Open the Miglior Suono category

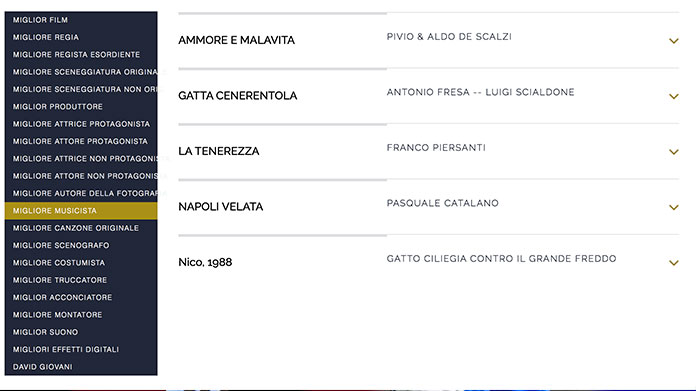81,332
